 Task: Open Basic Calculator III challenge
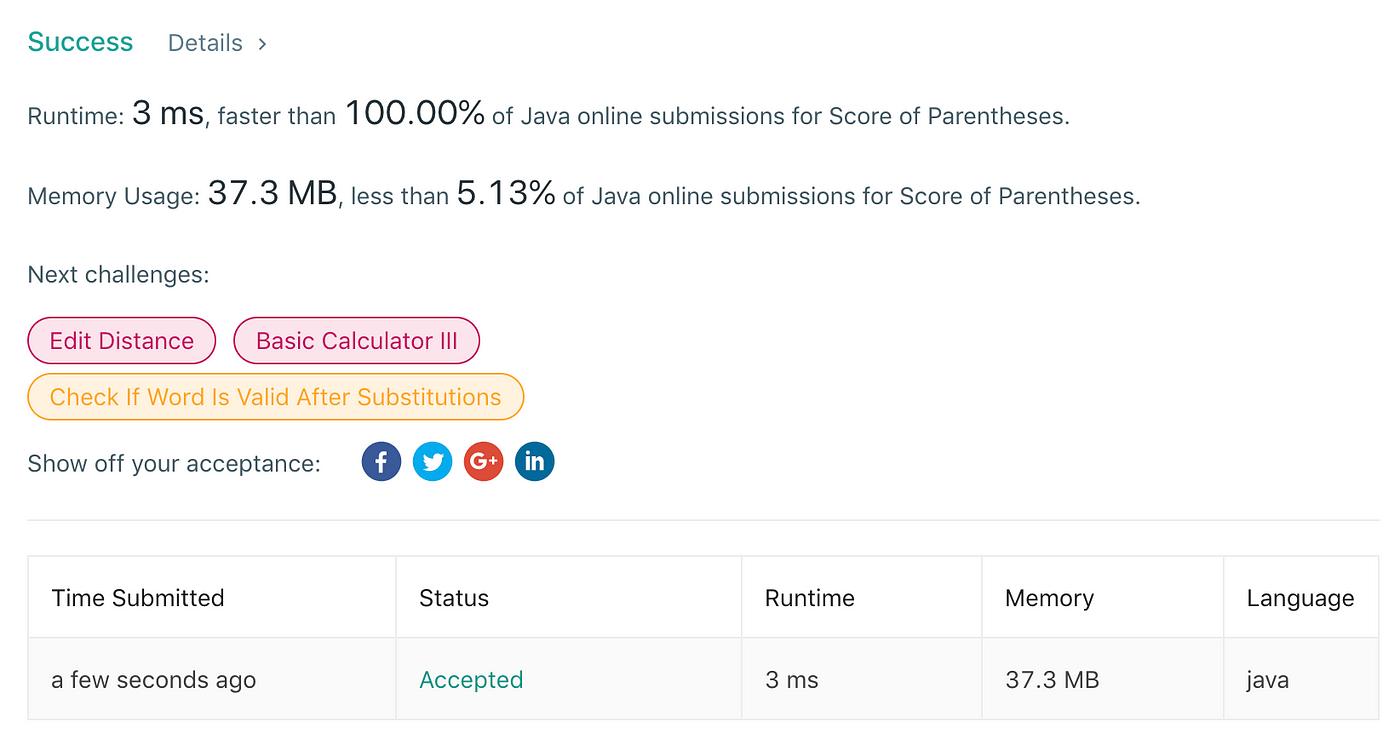[357, 341]
